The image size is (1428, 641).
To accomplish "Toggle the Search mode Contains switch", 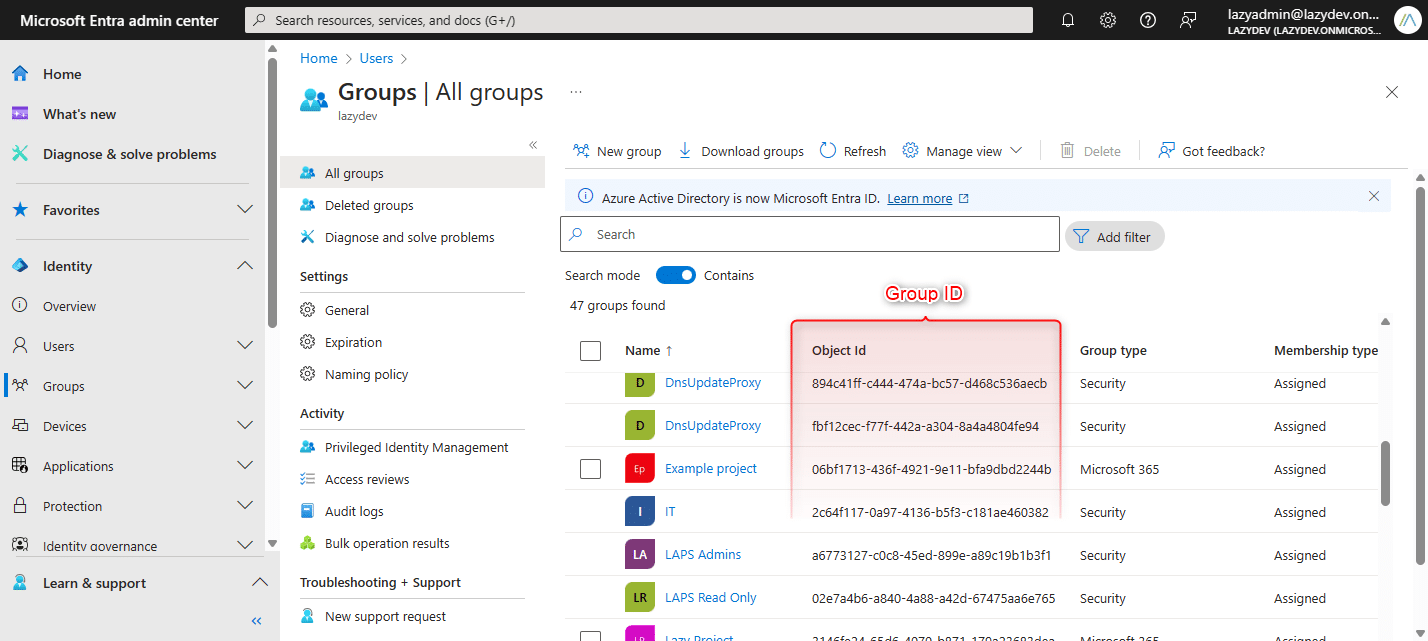I will point(676,275).
